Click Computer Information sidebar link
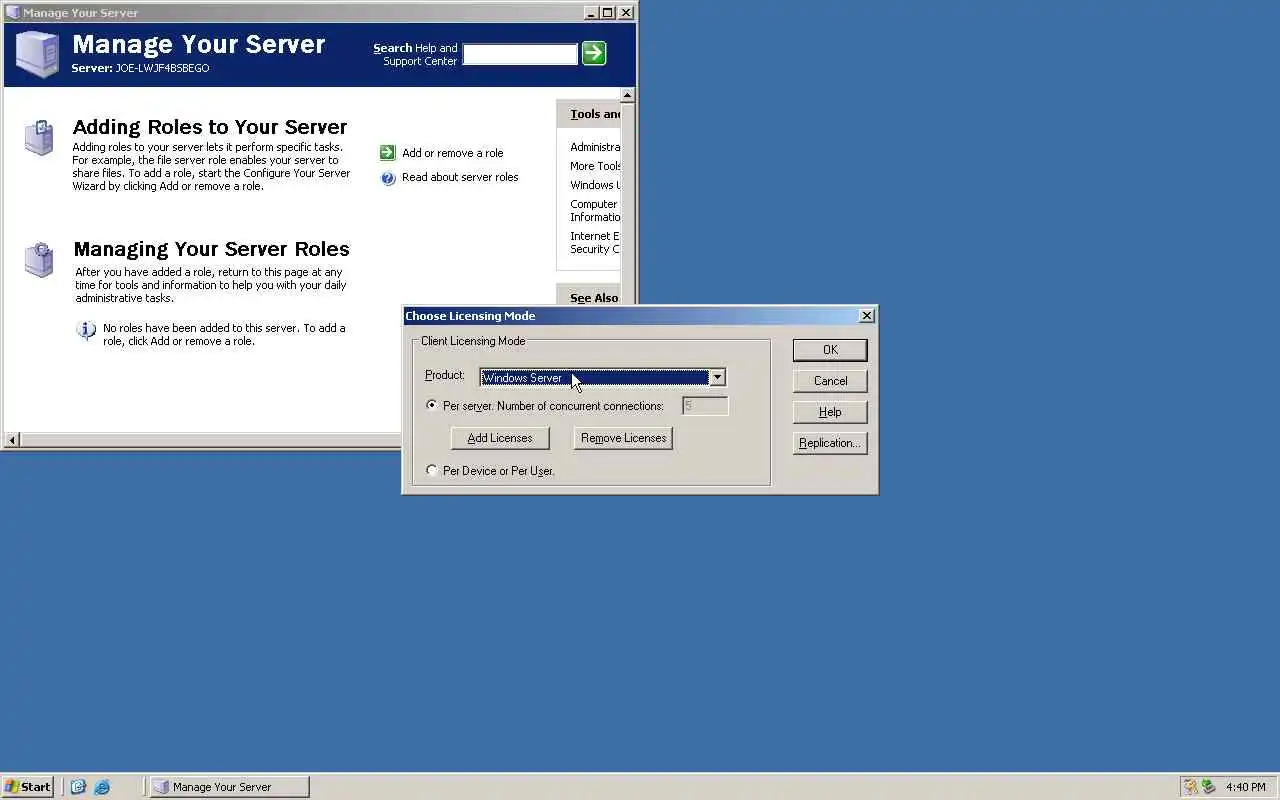This screenshot has width=1280, height=800. click(x=595, y=210)
